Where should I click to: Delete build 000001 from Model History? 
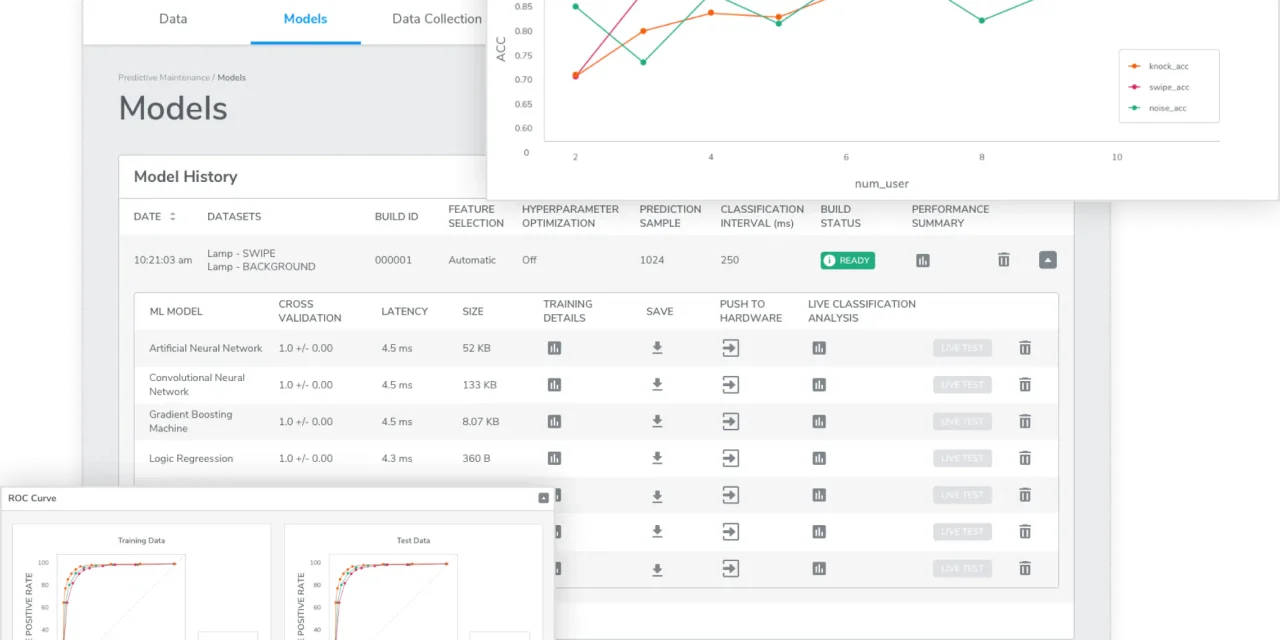[x=1004, y=260]
